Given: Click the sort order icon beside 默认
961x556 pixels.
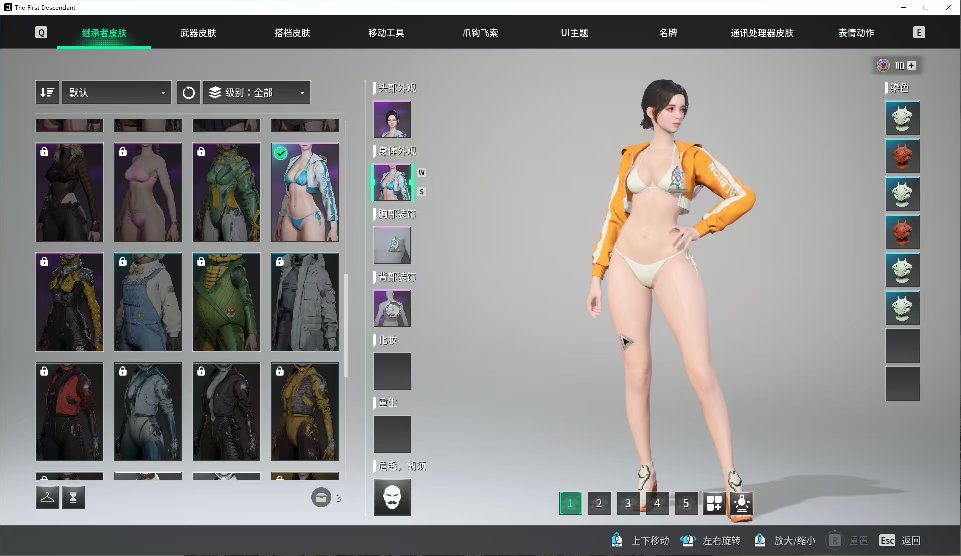Looking at the screenshot, I should tap(47, 93).
